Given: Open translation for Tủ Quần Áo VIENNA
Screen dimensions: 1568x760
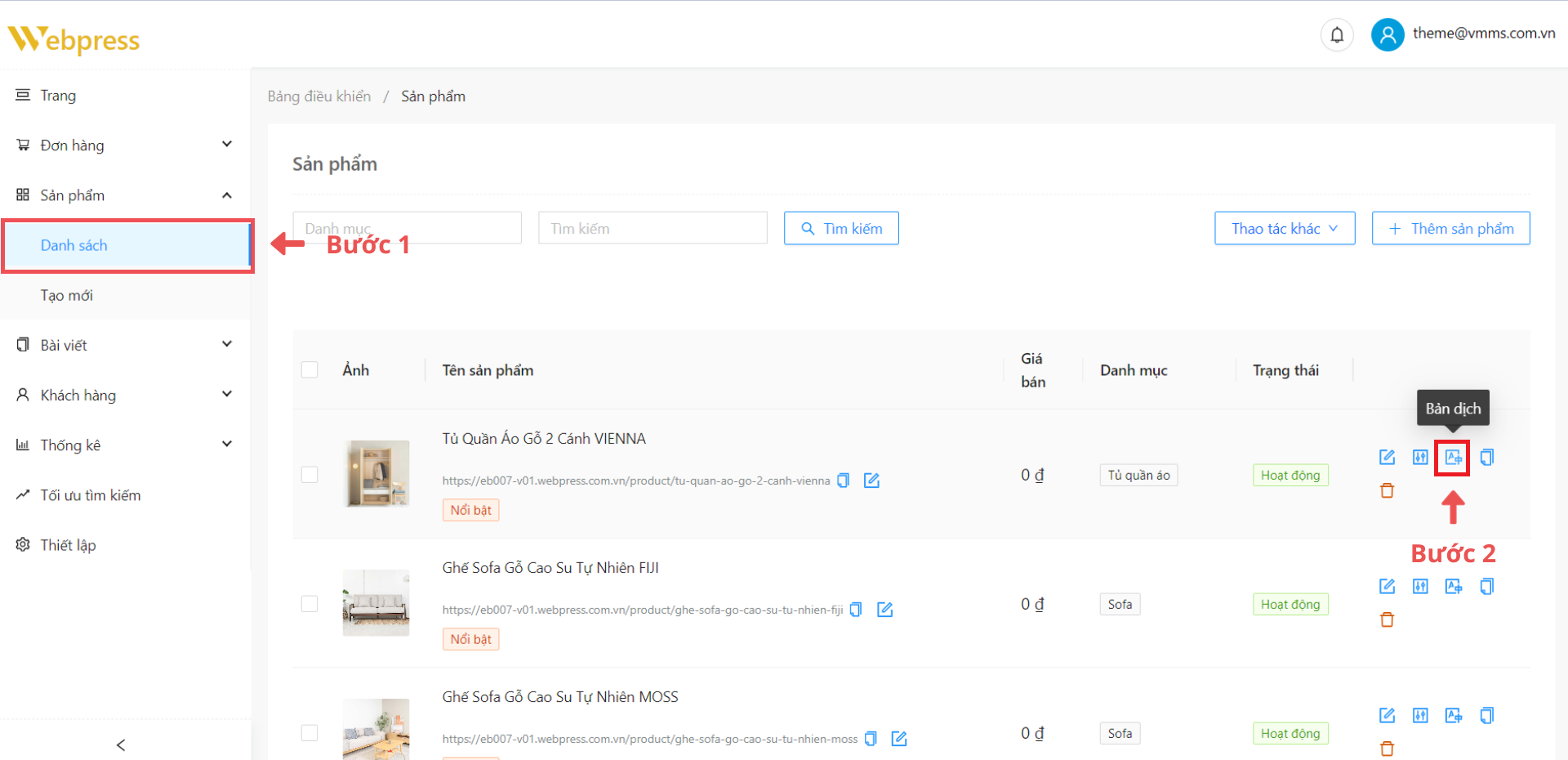Looking at the screenshot, I should tap(1453, 458).
